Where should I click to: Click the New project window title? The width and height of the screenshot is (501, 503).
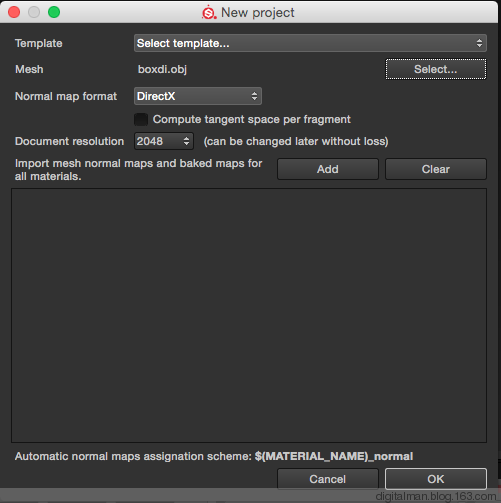[x=258, y=13]
